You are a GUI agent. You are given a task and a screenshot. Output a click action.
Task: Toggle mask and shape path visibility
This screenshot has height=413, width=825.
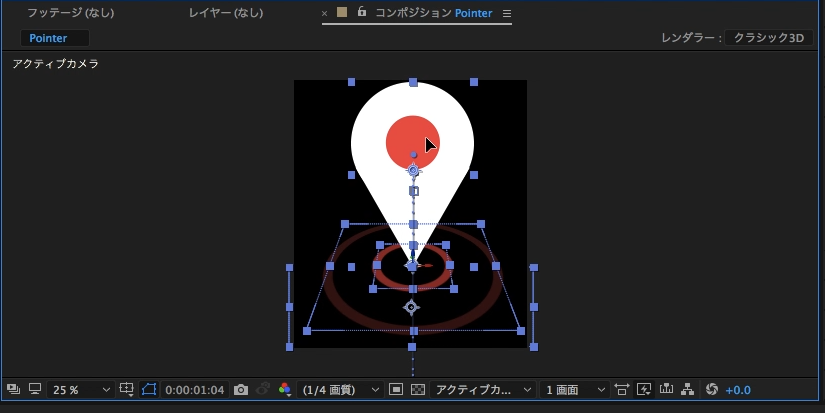pos(149,389)
